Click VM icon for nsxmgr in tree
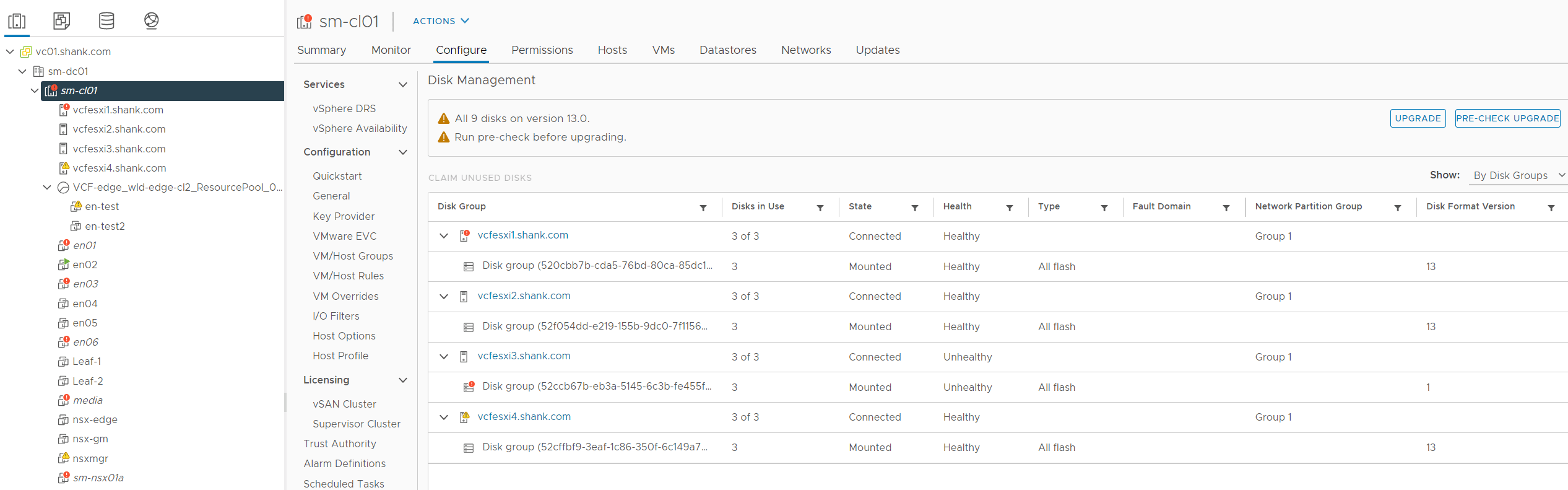The image size is (1568, 490). 64,458
